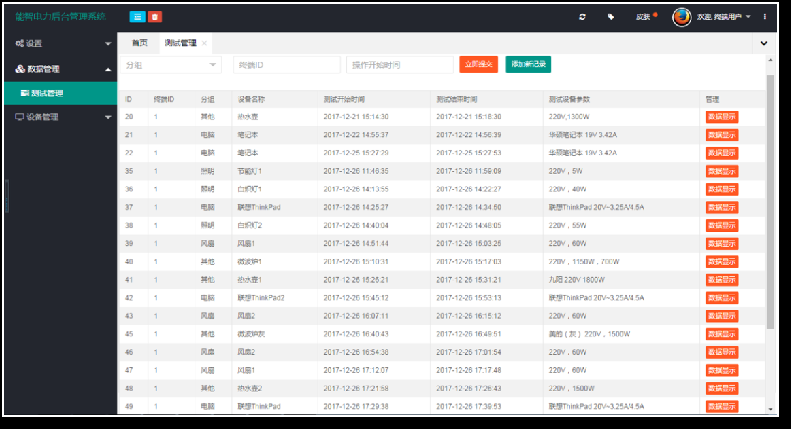Expand the 设置 sidebar arrow
This screenshot has width=791, height=429.
[108, 44]
